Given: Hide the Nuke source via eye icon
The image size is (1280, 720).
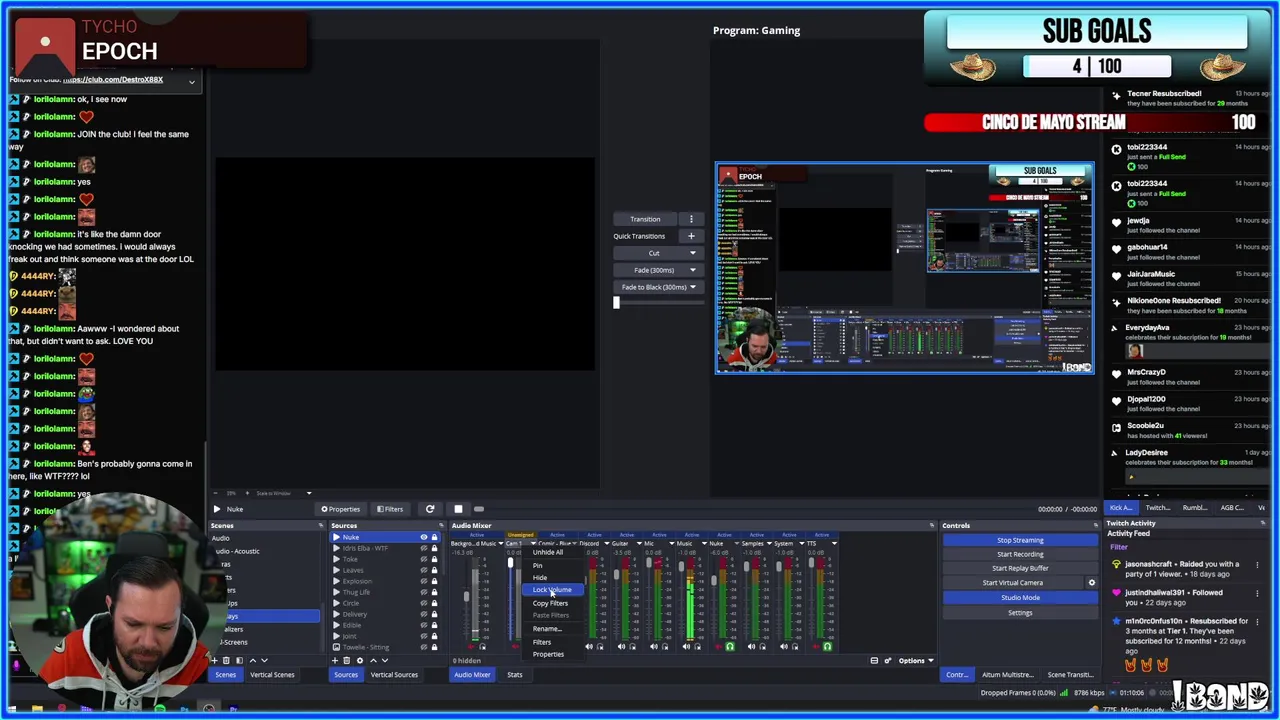Looking at the screenshot, I should pyautogui.click(x=424, y=537).
